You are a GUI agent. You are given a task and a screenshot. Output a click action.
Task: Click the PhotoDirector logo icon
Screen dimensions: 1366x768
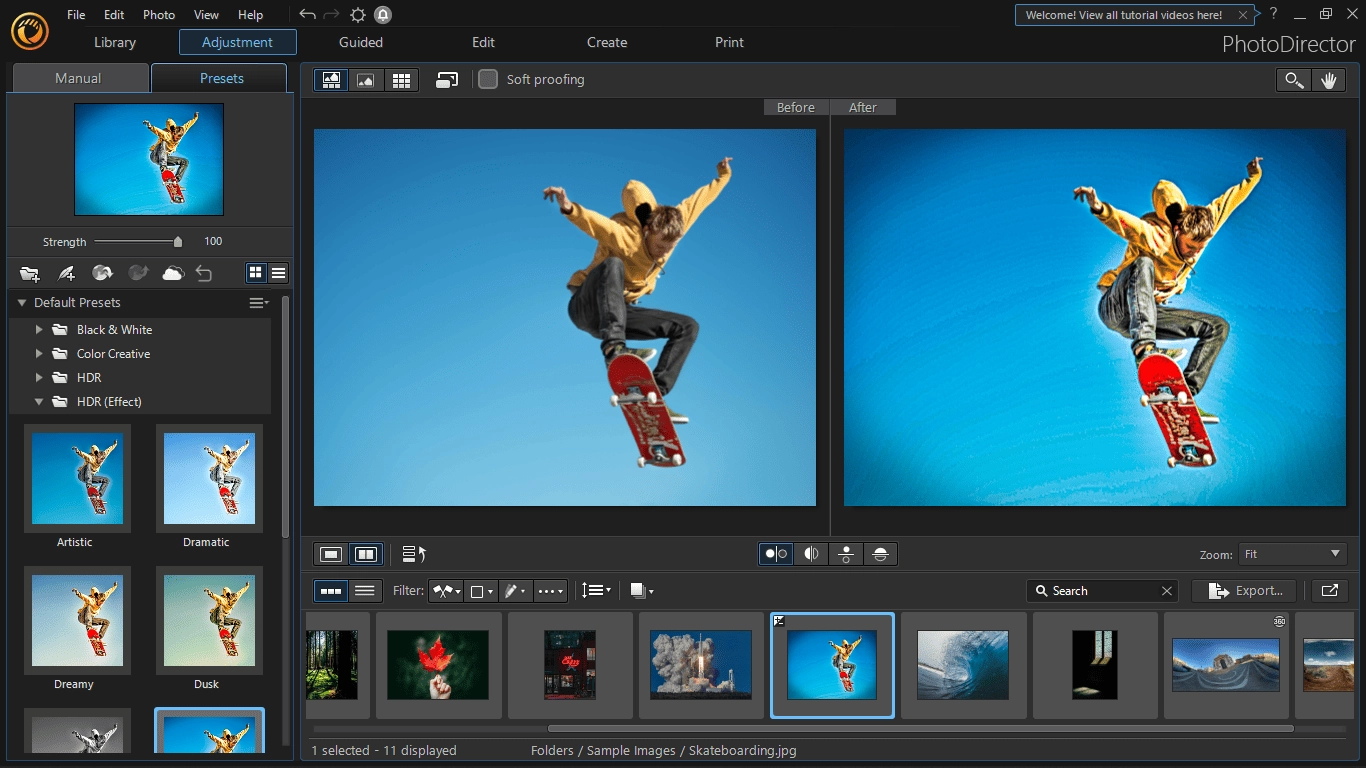[x=31, y=30]
